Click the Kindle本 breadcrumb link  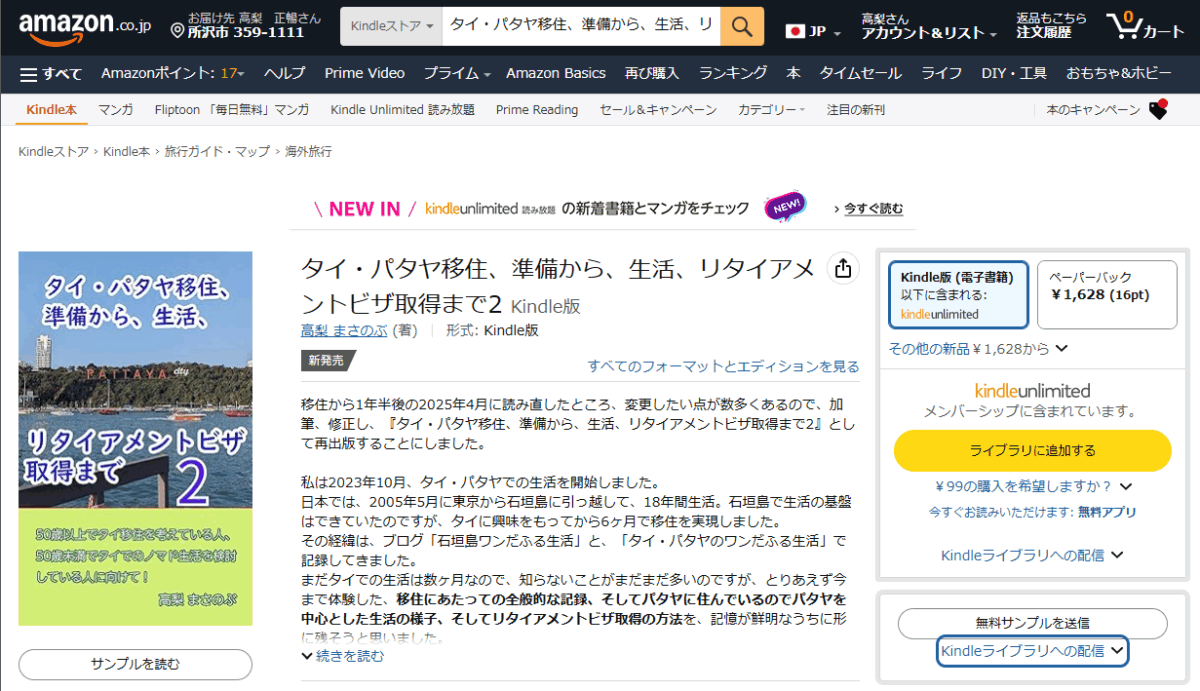[x=126, y=152]
